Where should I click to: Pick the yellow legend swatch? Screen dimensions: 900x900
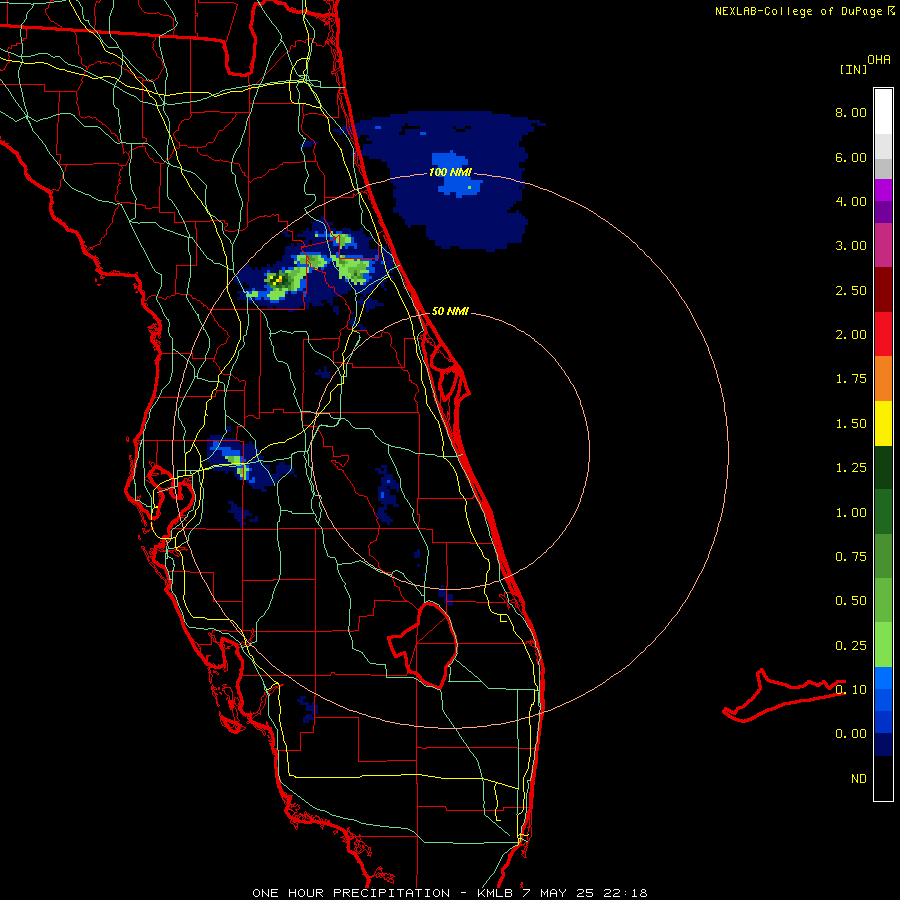(x=883, y=424)
